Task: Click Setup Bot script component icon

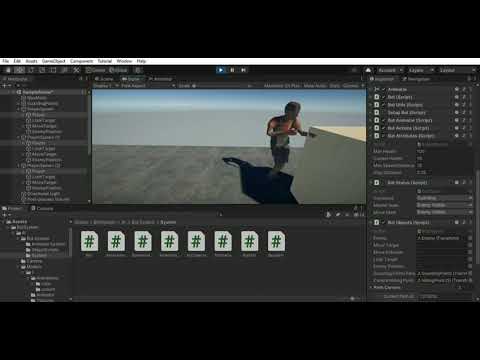Action: tap(377, 113)
